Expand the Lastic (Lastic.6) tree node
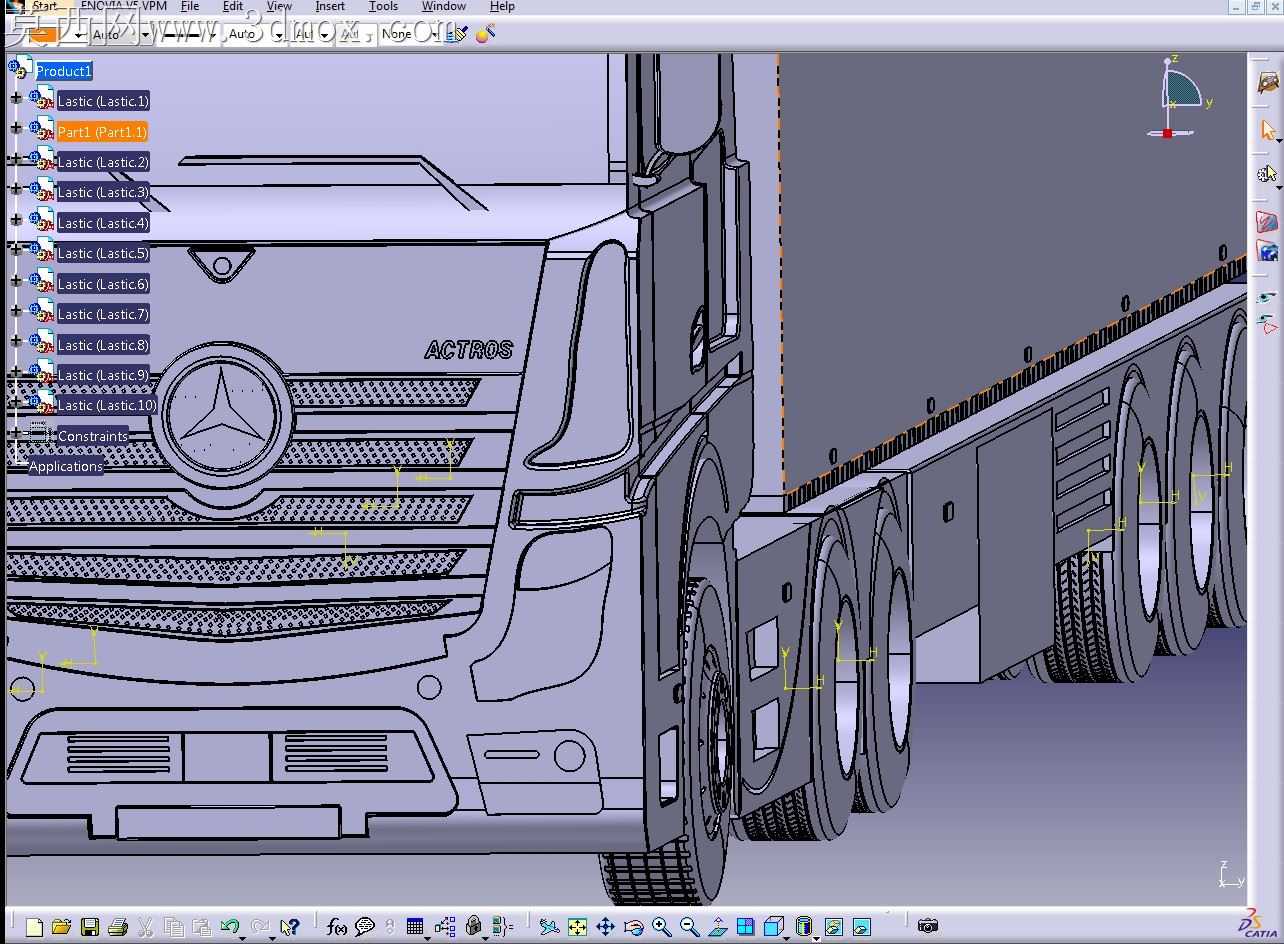The image size is (1284, 944). (x=16, y=280)
